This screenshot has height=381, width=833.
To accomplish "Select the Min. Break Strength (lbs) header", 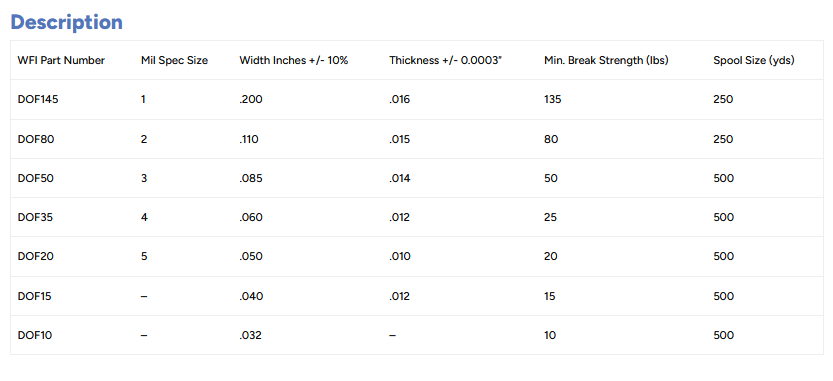I will [x=606, y=61].
